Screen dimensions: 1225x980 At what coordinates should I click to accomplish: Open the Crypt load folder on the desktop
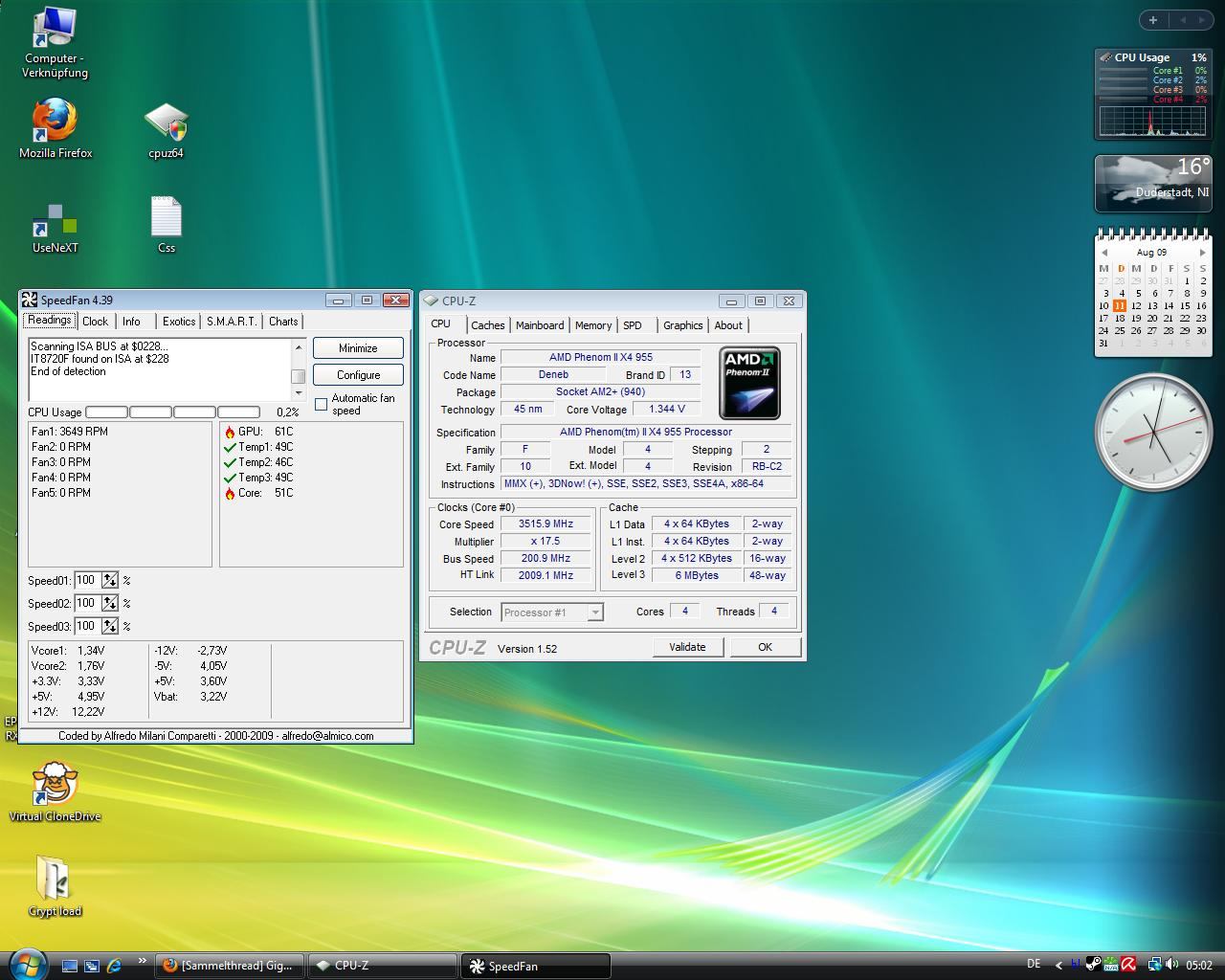[x=55, y=886]
